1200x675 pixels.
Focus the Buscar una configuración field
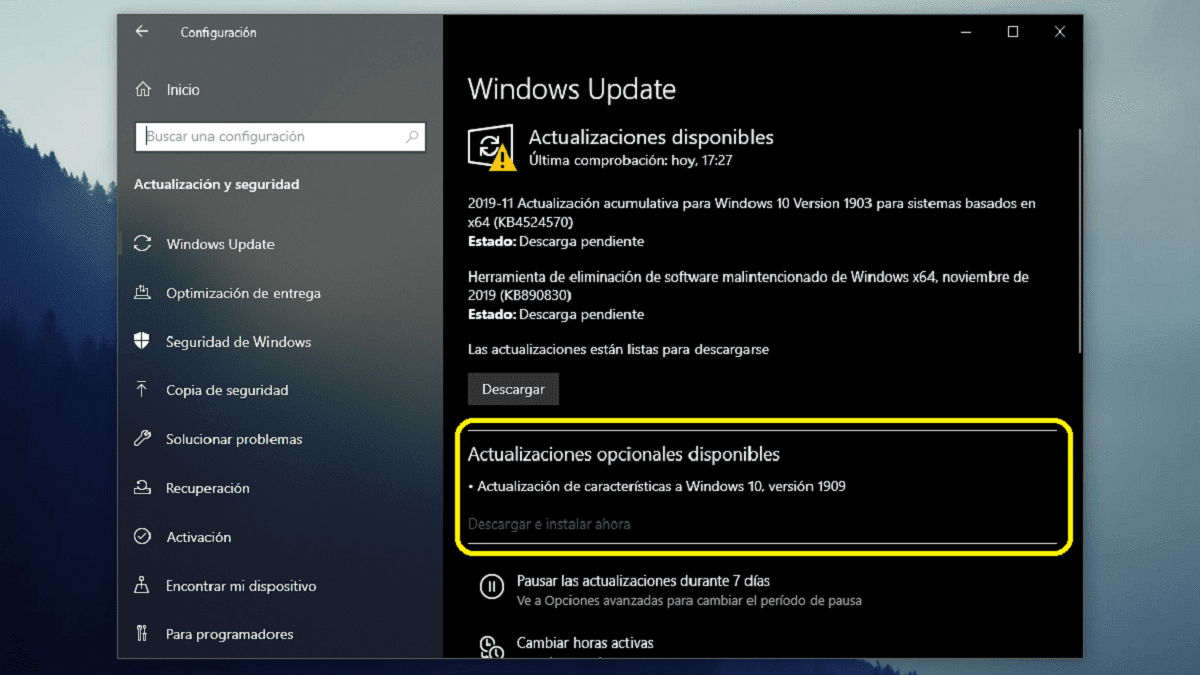(x=280, y=137)
